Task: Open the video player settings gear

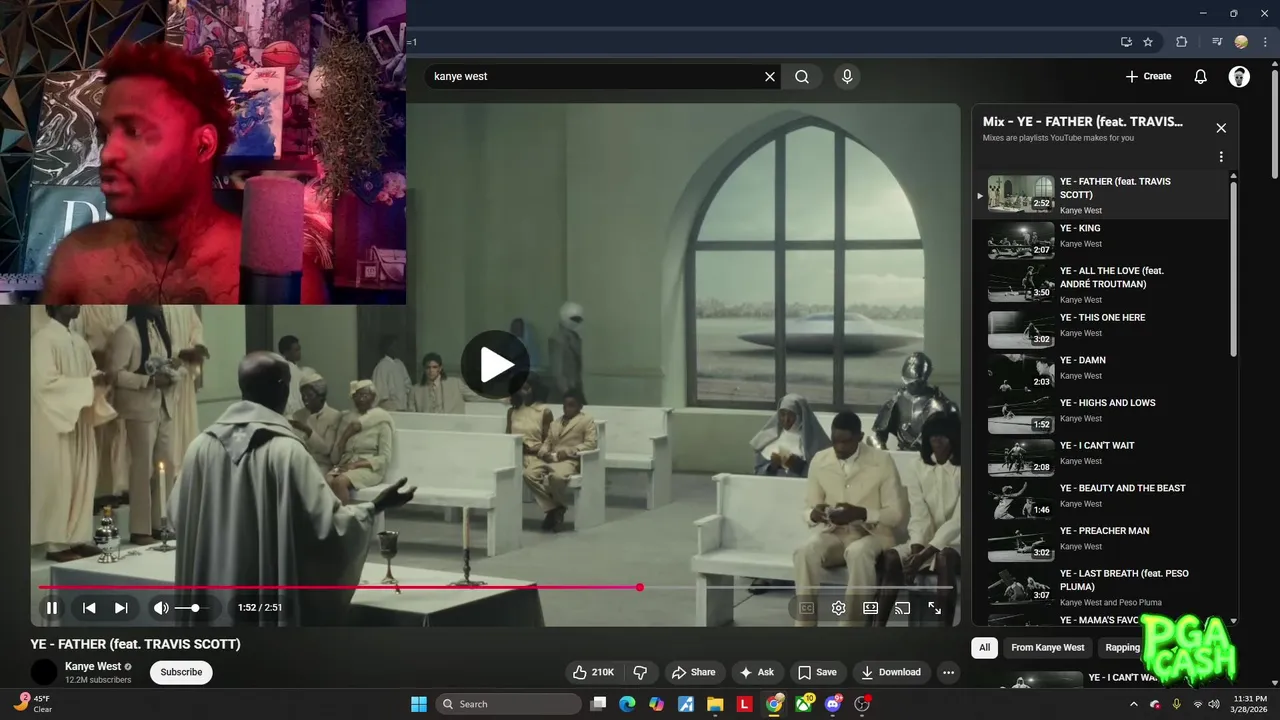Action: 839,608
